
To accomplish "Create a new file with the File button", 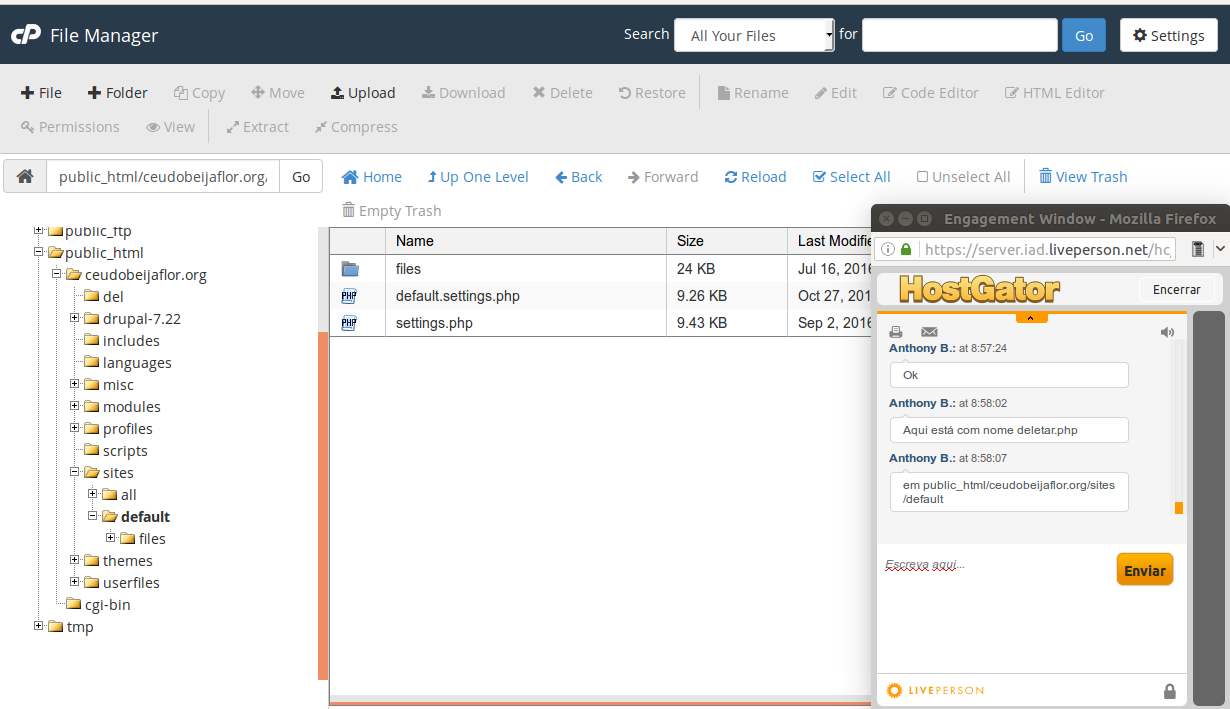I will [x=41, y=93].
